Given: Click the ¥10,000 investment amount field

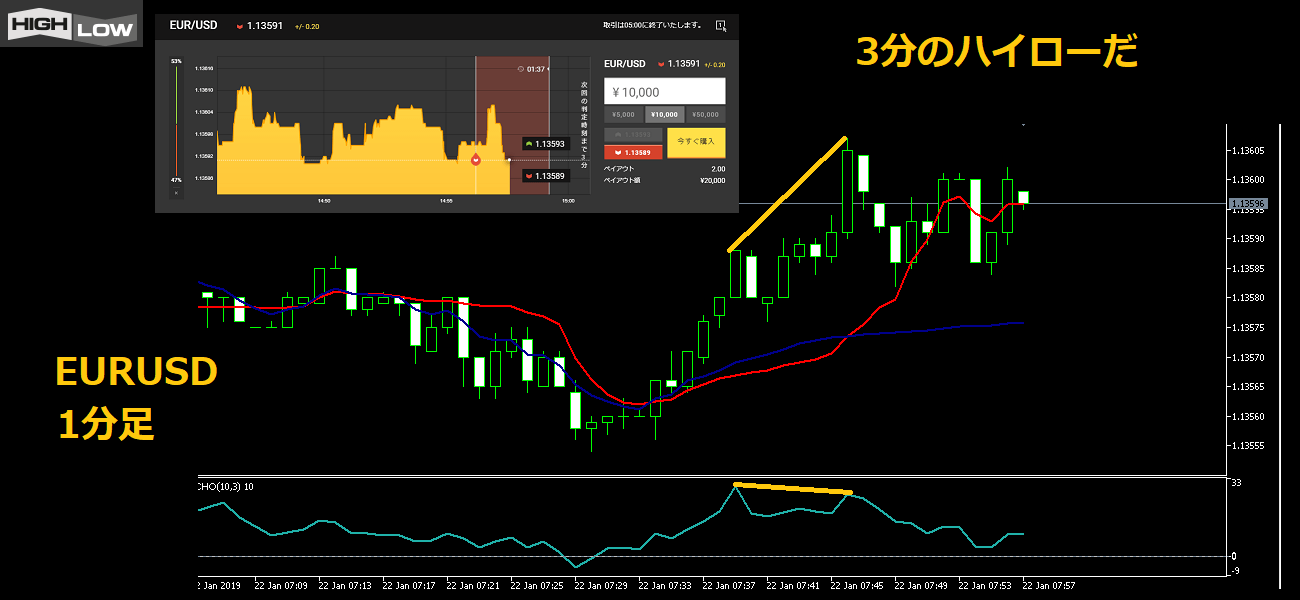Looking at the screenshot, I should [x=664, y=92].
